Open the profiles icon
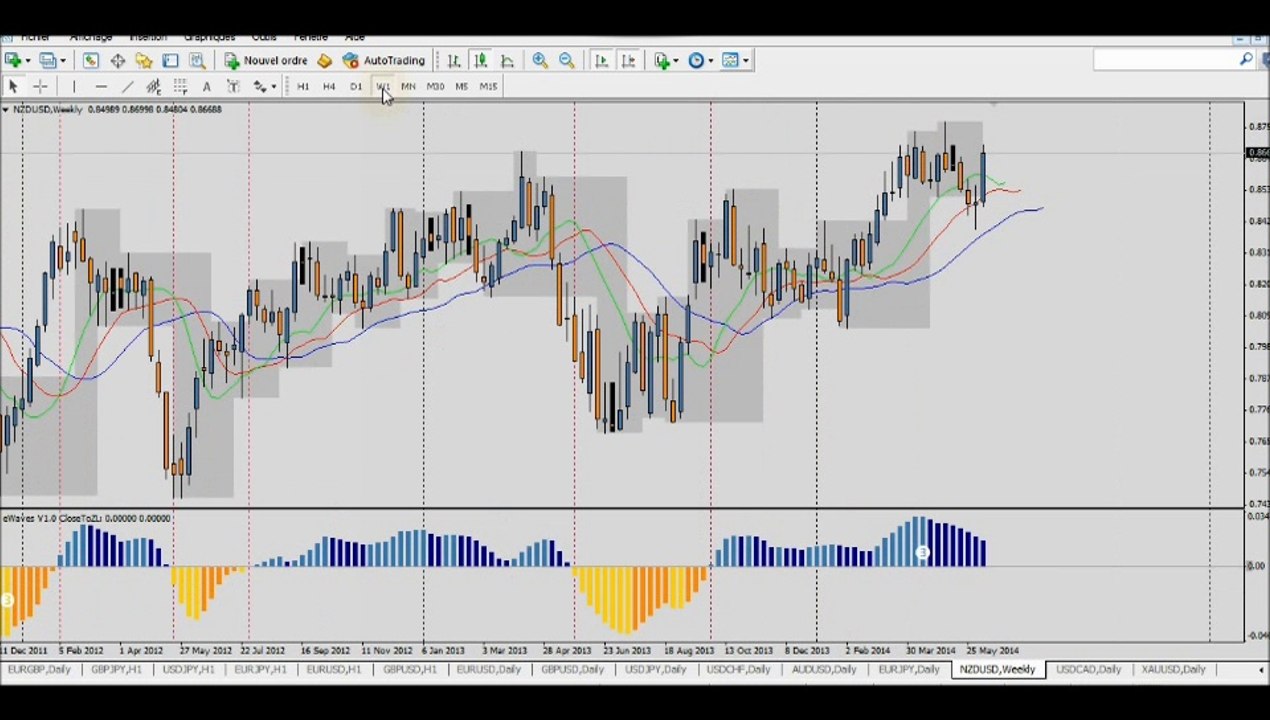 coord(46,61)
